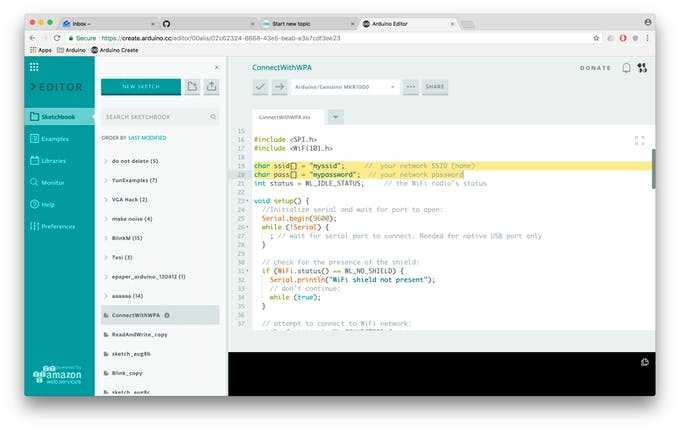Close the sketchbook side panel
The width and height of the screenshot is (680, 431).
point(216,68)
